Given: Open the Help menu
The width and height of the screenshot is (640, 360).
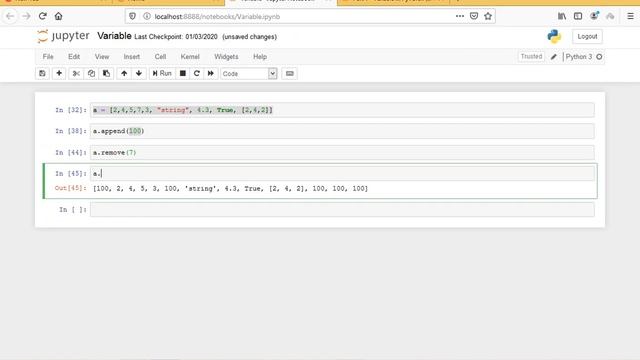Looking at the screenshot, I should point(260,57).
